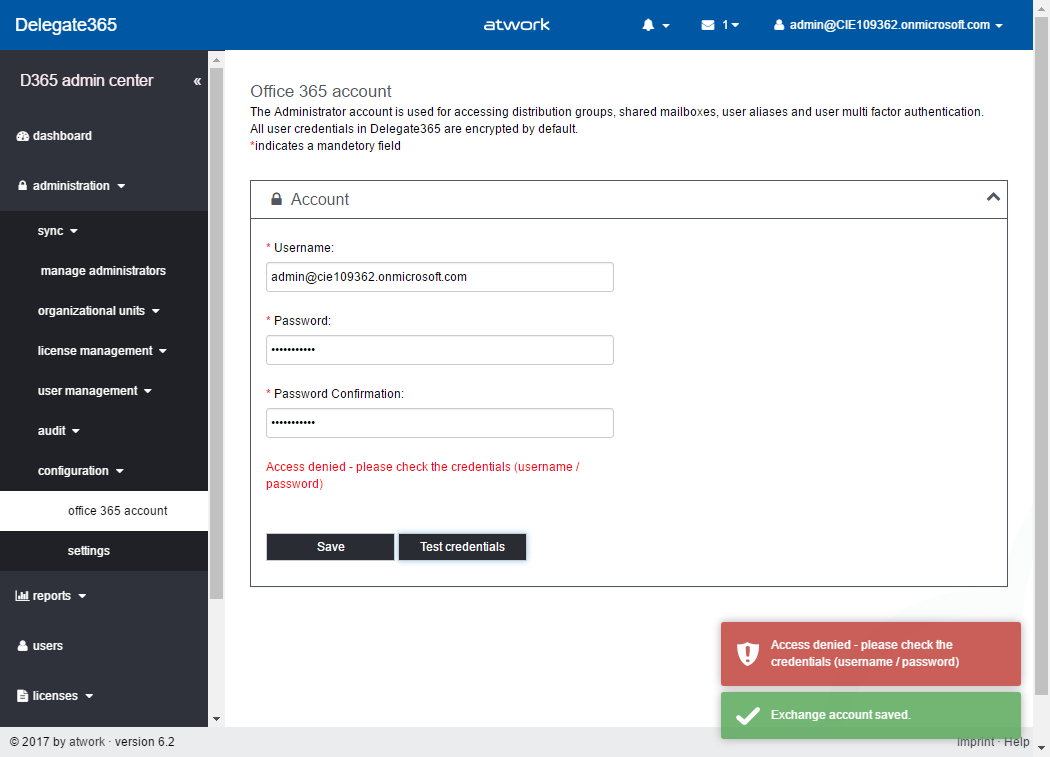
Task: Click the Save button
Action: 330,547
